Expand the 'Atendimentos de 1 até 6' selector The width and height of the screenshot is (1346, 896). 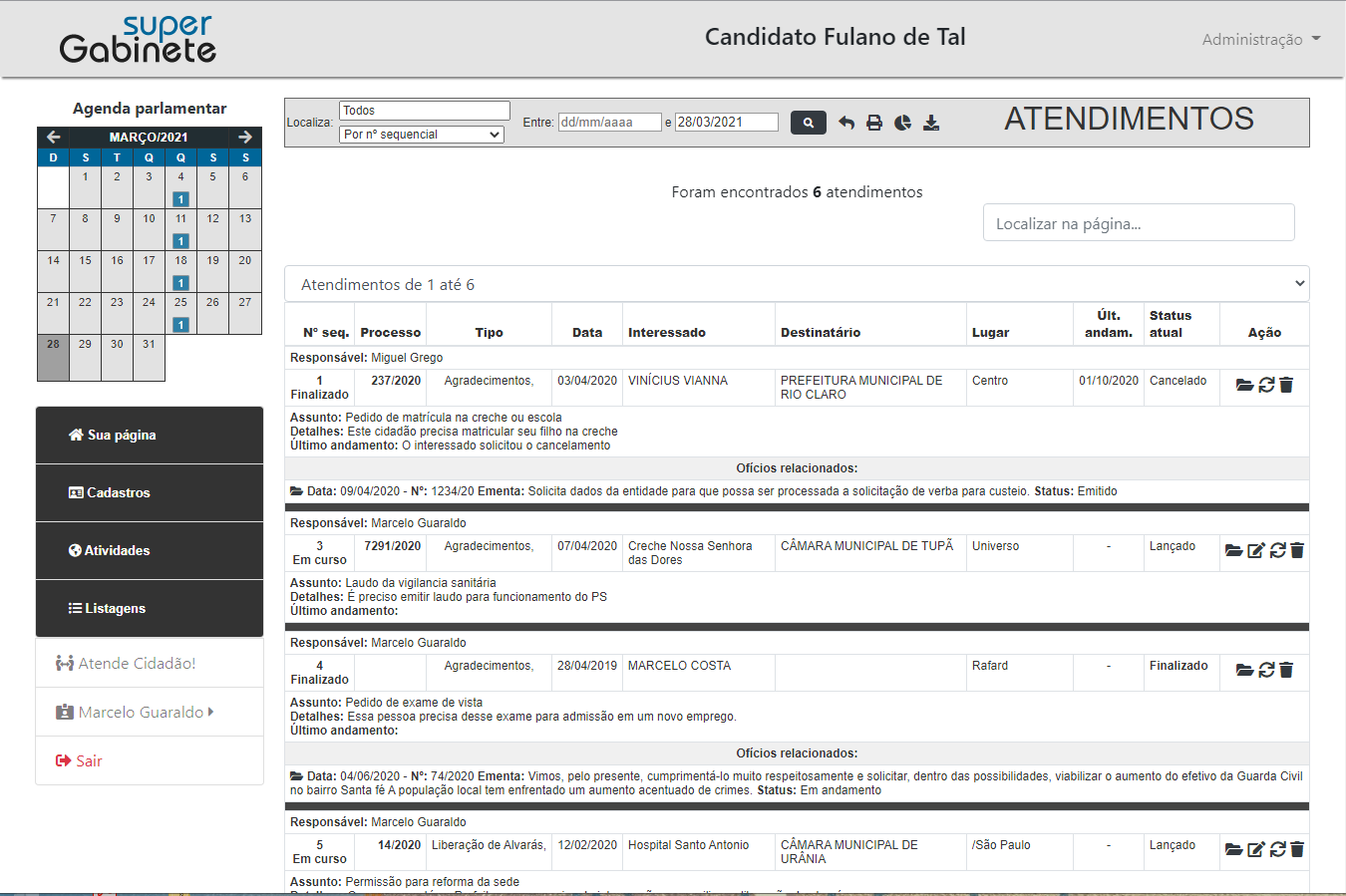pyautogui.click(x=796, y=284)
